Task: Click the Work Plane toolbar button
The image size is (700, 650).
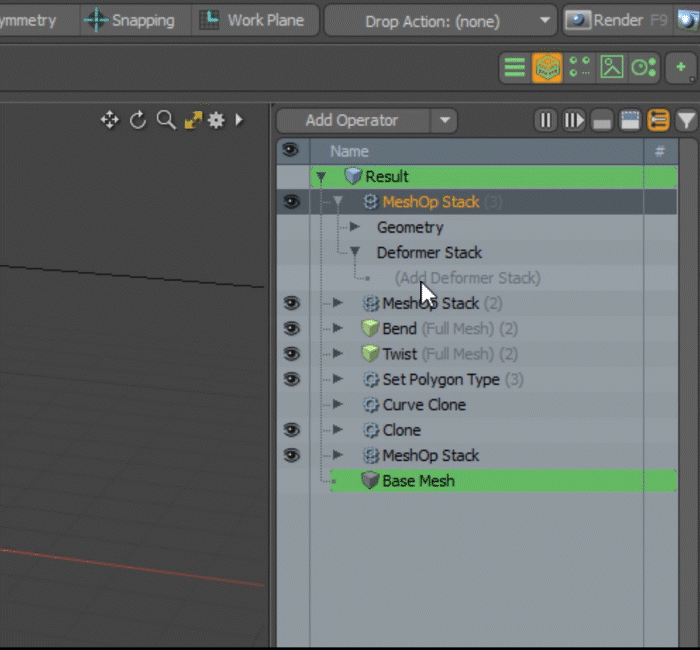Action: pyautogui.click(x=252, y=20)
